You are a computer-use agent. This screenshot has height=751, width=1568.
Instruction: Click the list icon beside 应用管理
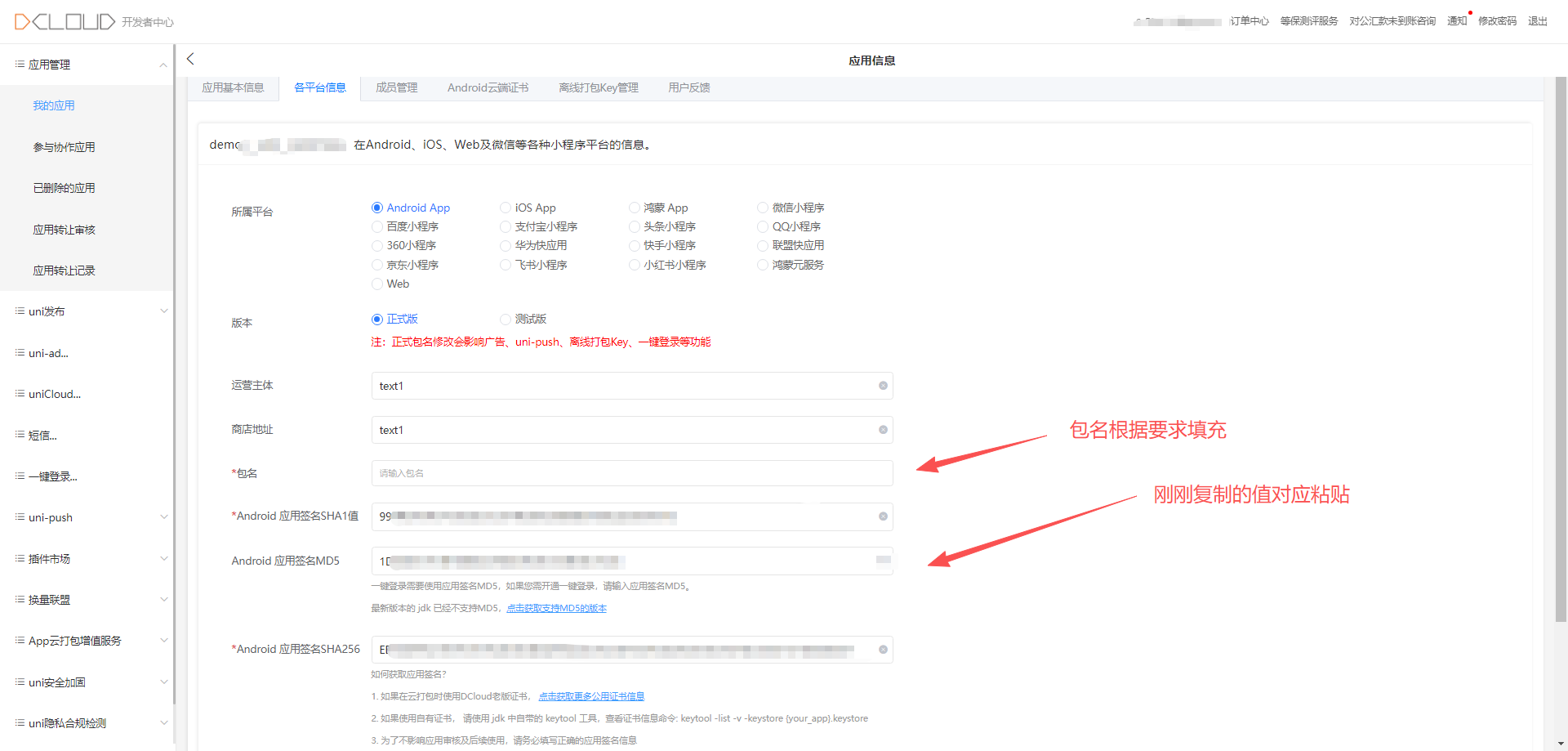pyautogui.click(x=20, y=64)
